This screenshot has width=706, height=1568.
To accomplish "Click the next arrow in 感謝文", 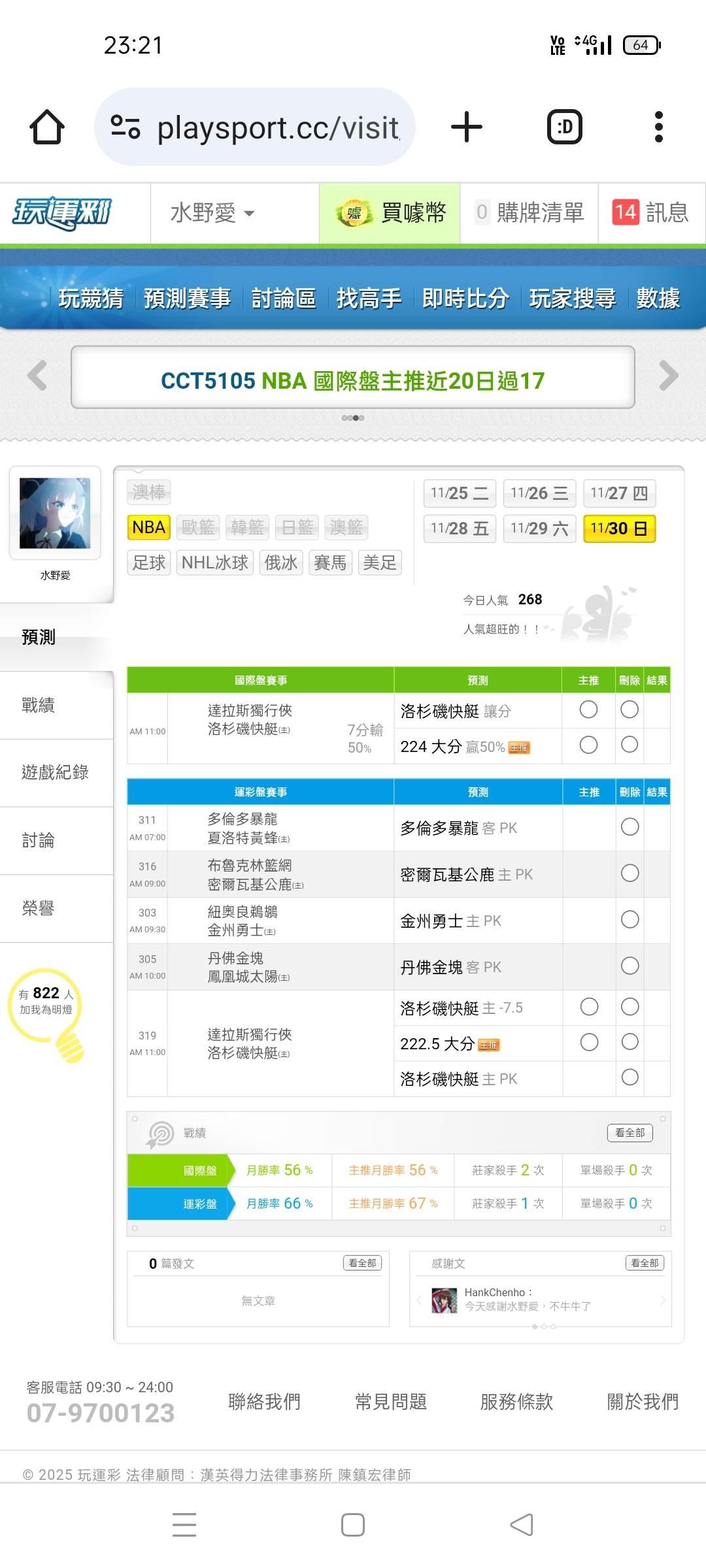I will (663, 1300).
